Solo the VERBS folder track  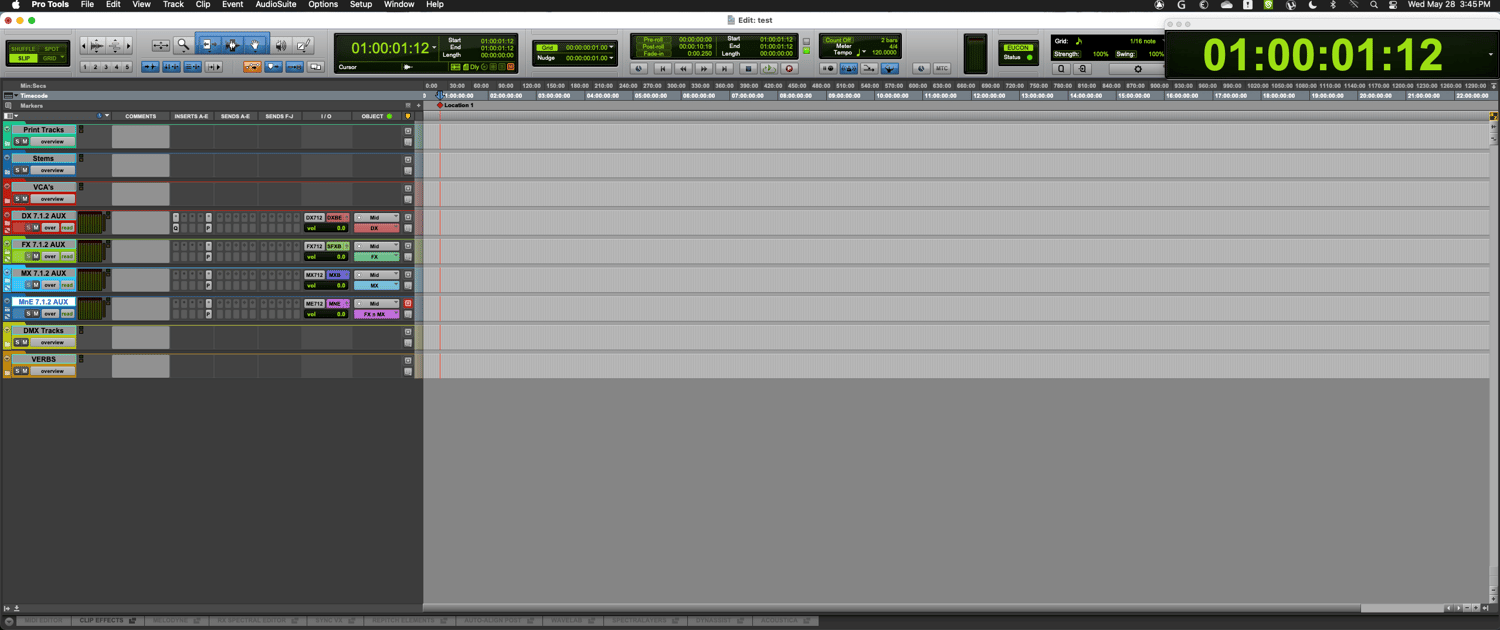click(17, 371)
